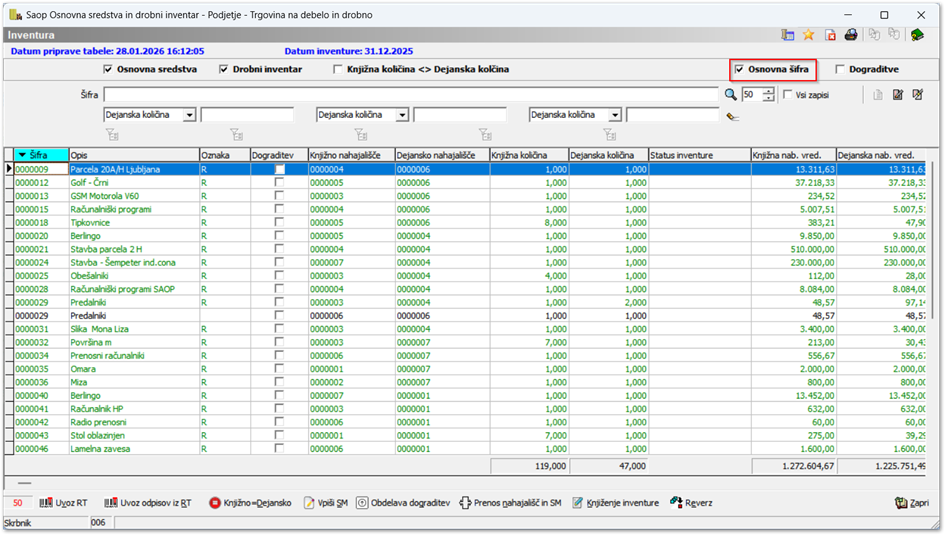Increase the record count stepper value

click(x=768, y=91)
